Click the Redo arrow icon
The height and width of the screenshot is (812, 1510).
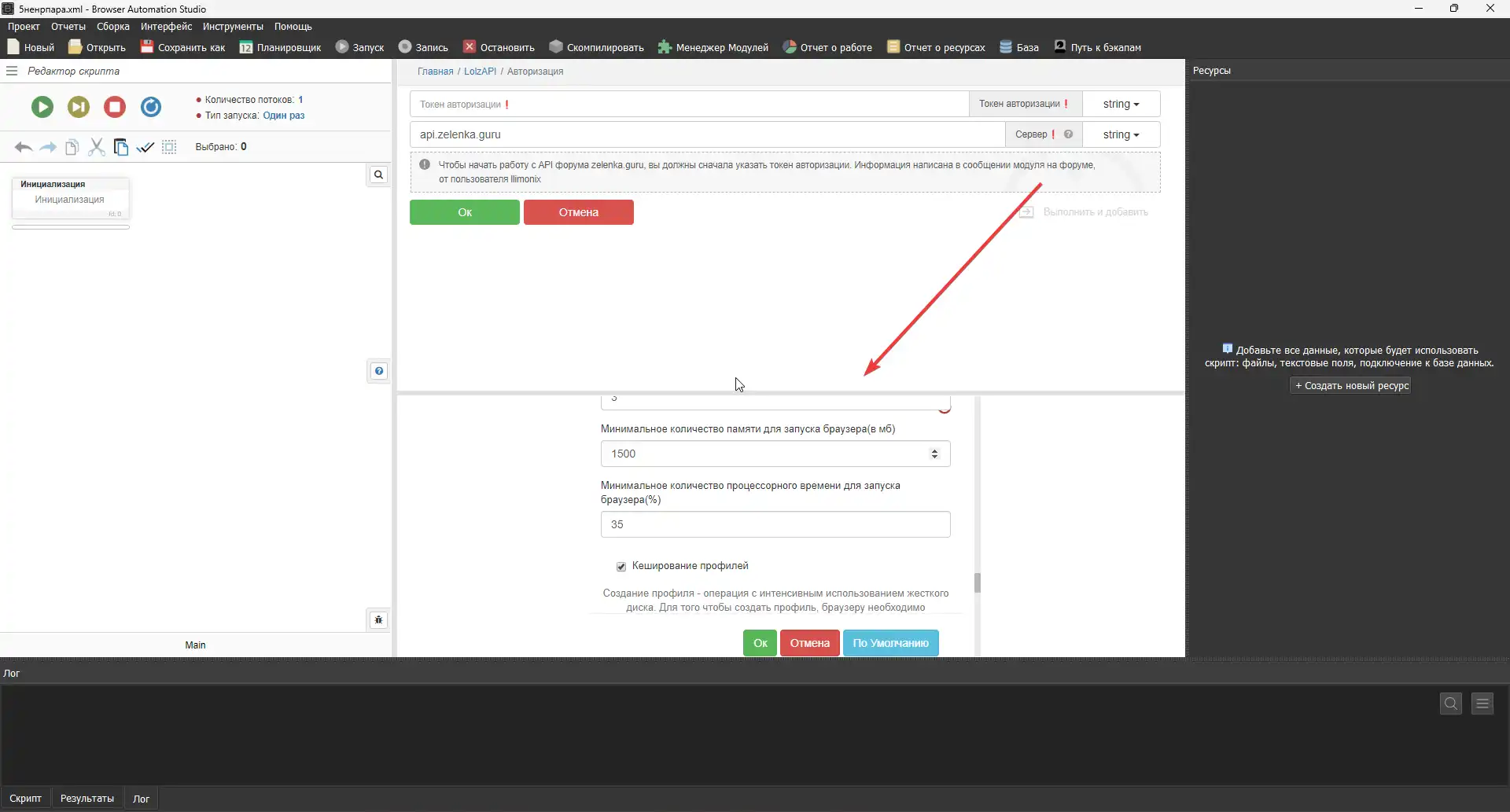click(48, 147)
